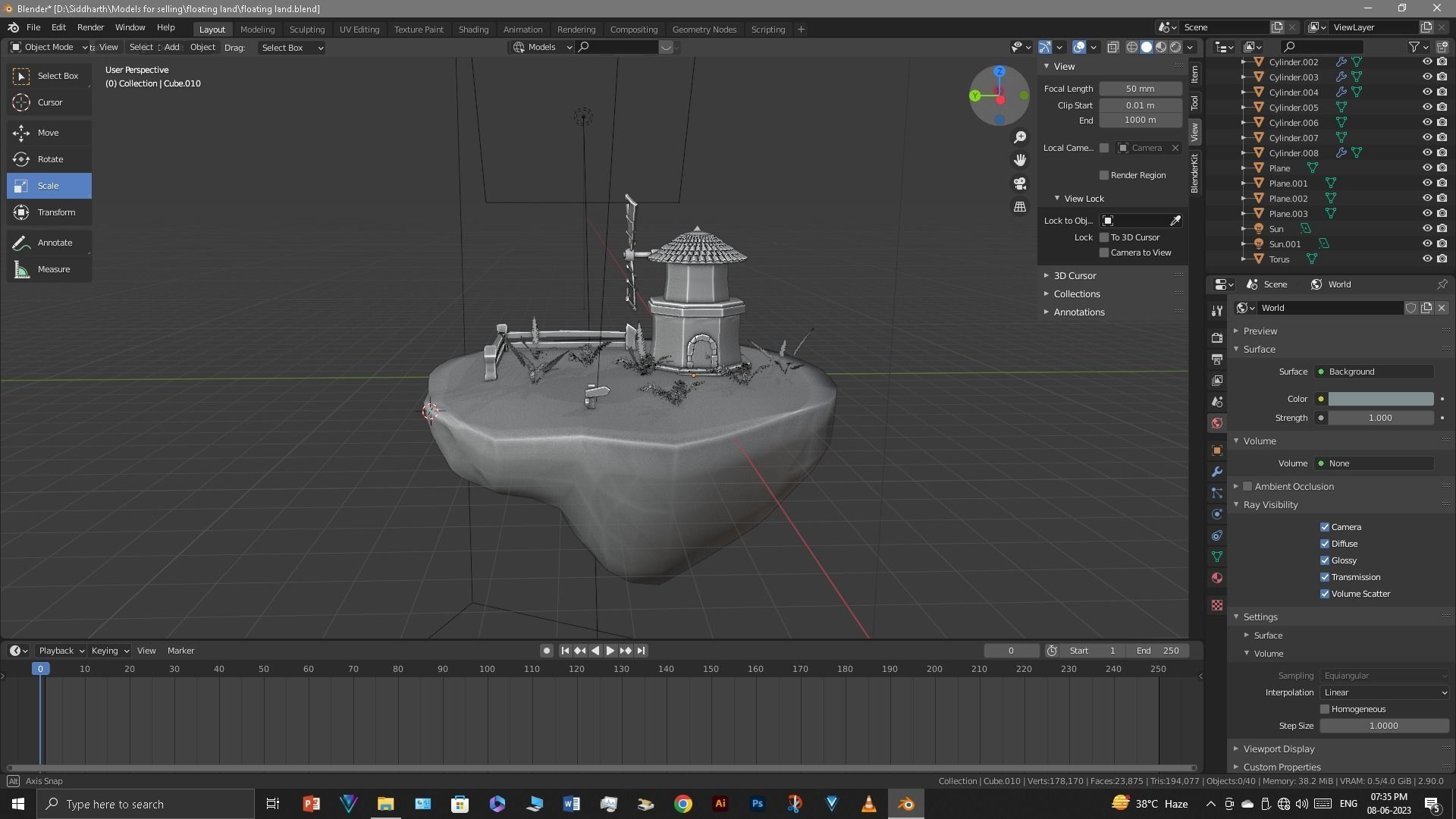Open the Drag Select Box dropdown
This screenshot has width=1456, height=819.
pos(292,48)
